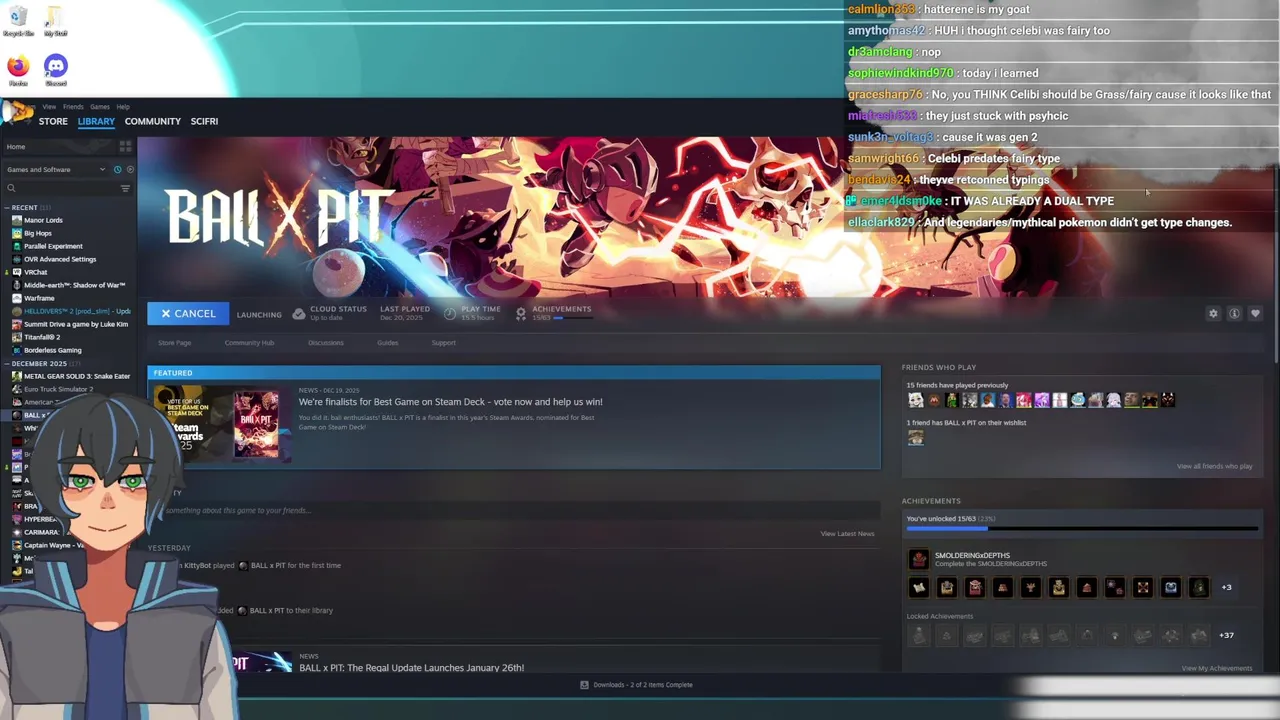Click Downloads status at the bottom
This screenshot has width=1280, height=720.
click(x=637, y=685)
